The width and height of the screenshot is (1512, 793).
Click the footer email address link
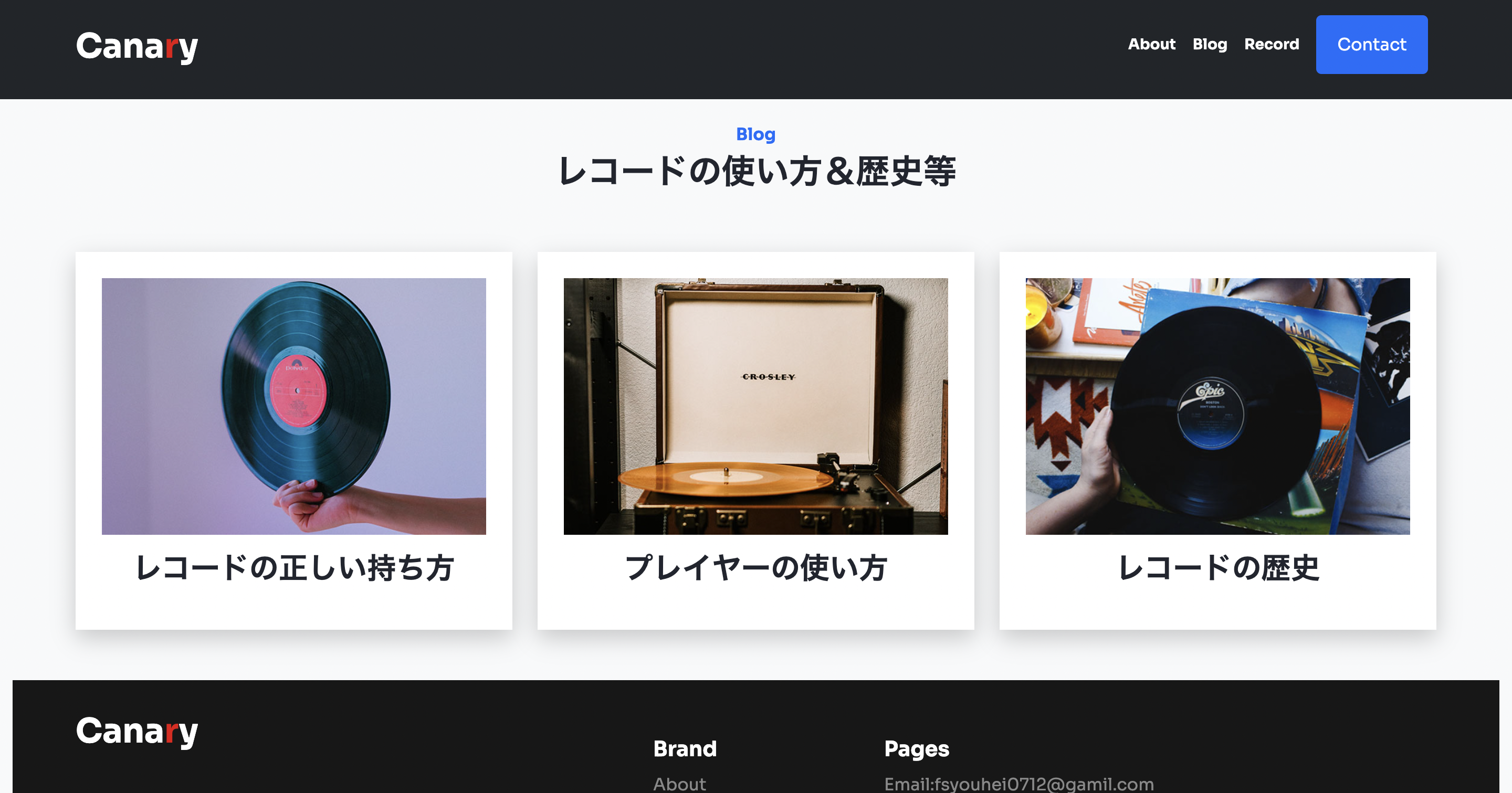click(x=1019, y=784)
